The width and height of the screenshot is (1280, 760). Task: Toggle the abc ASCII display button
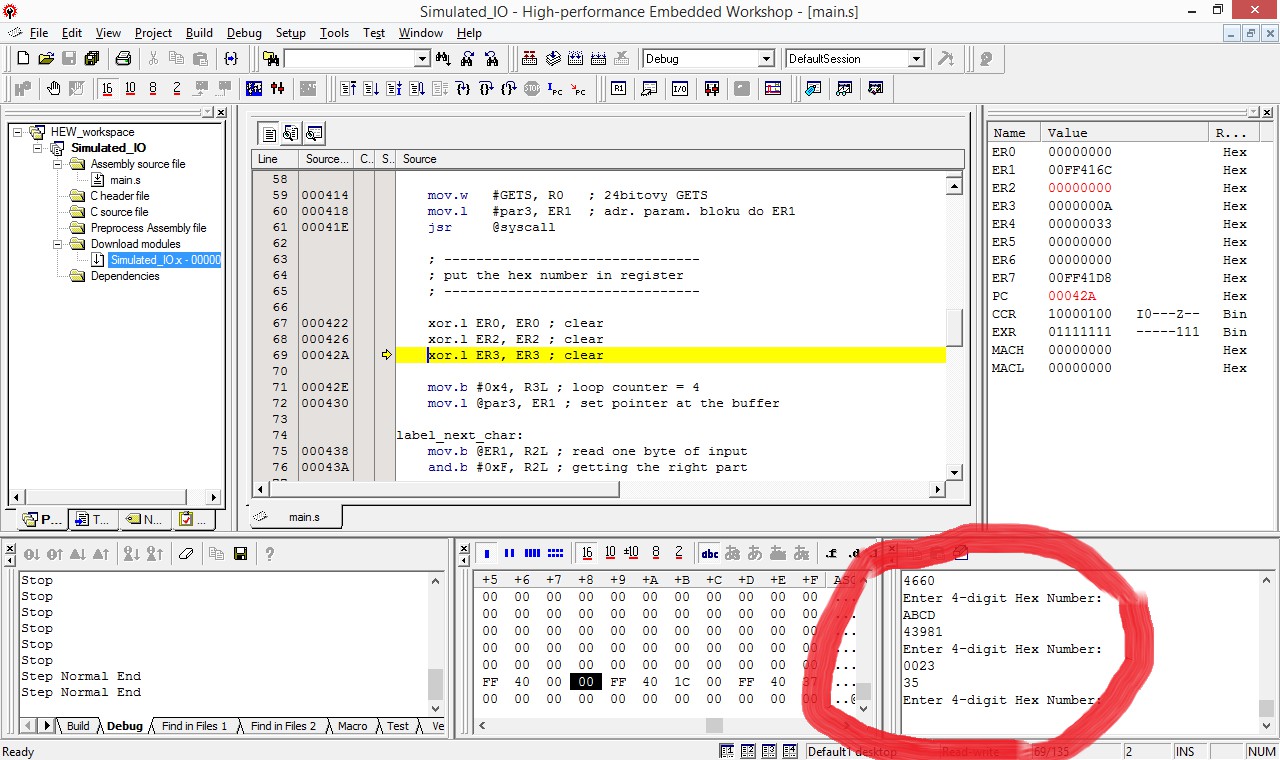tap(709, 553)
